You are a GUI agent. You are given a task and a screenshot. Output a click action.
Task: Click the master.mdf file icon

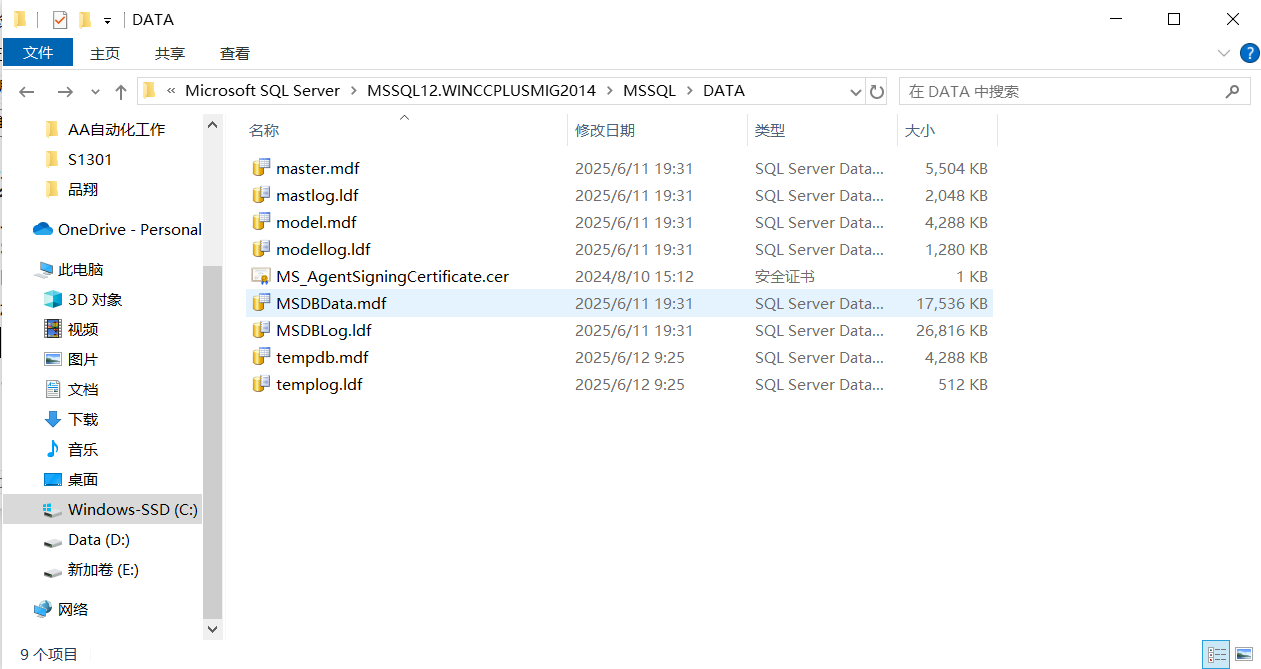point(261,168)
